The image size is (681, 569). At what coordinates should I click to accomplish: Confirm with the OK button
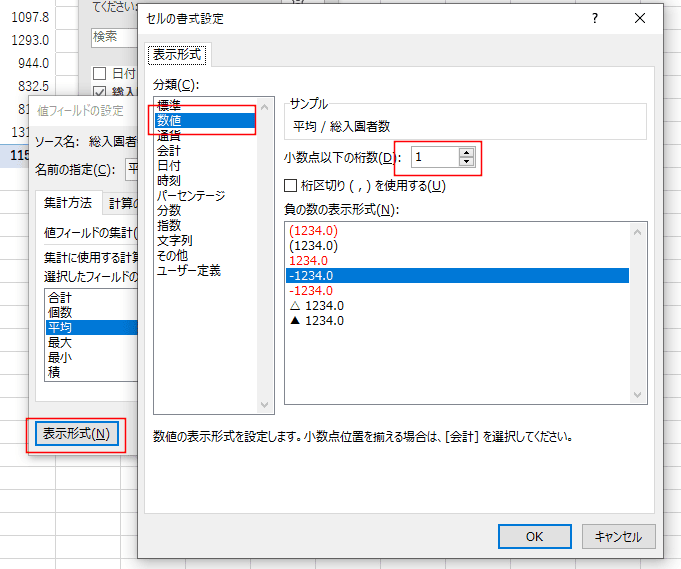click(x=534, y=536)
